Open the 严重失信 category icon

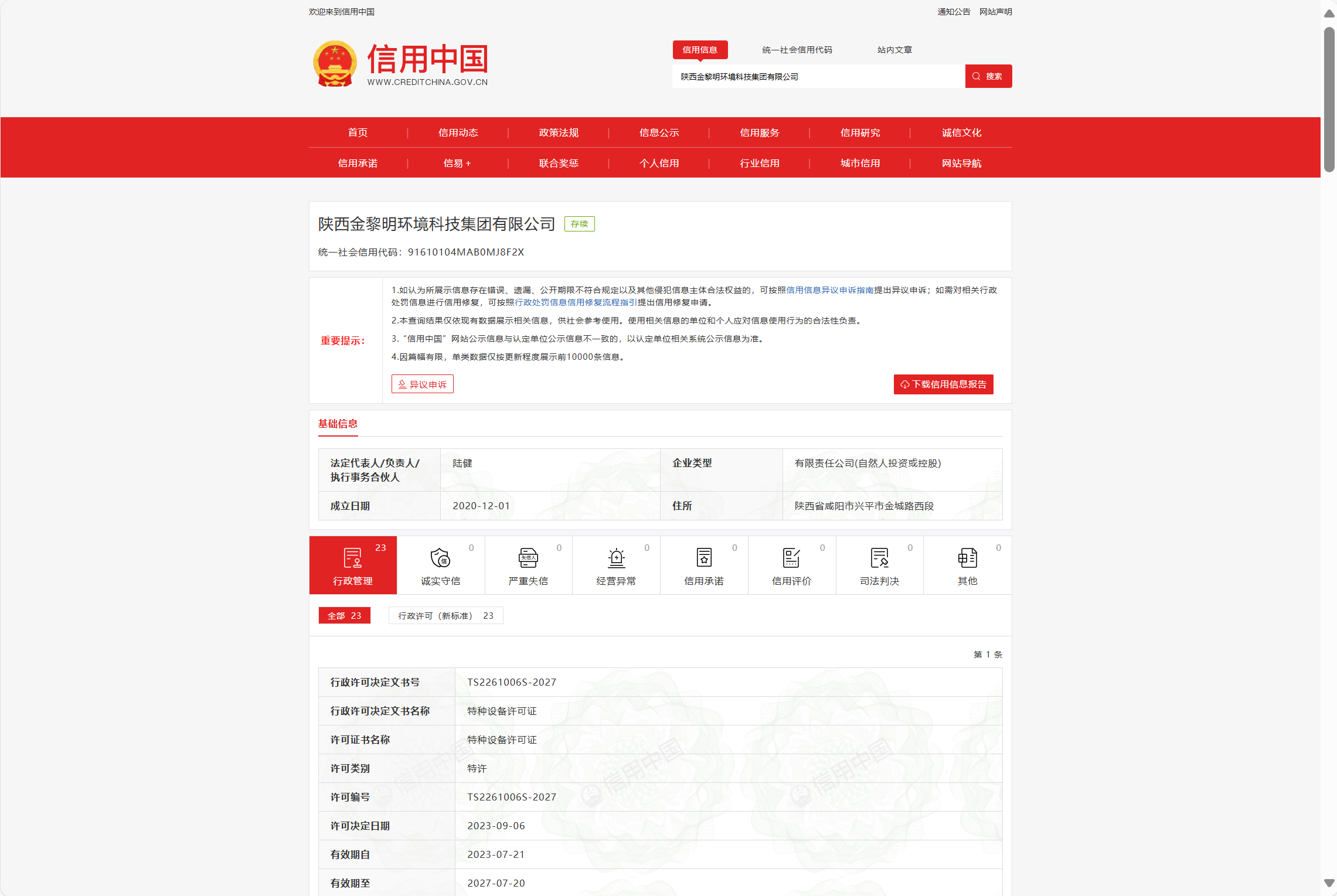(528, 558)
